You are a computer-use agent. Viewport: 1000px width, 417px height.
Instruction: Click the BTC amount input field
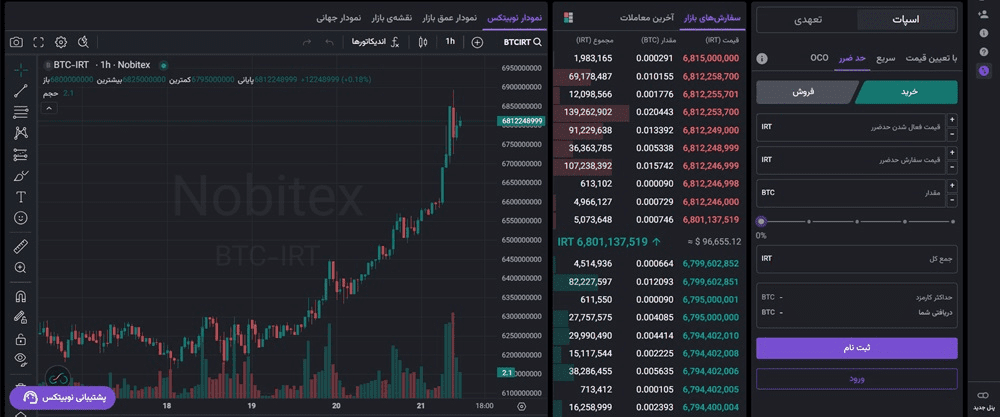click(x=848, y=192)
